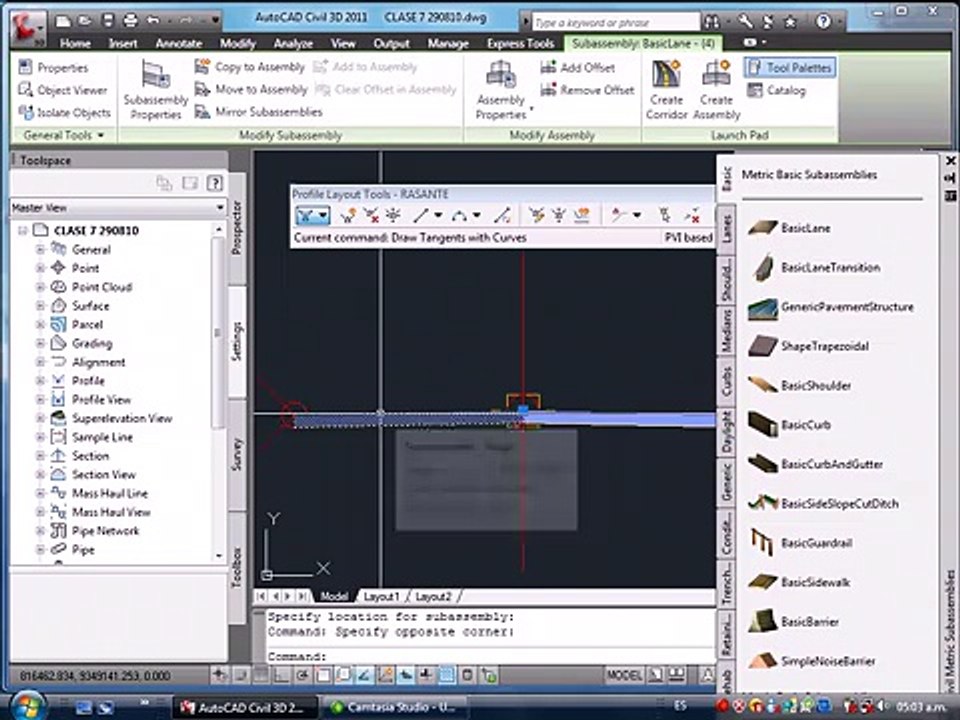Pick BasicSideSlopeCutDitch subassembly
Viewport: 960px width, 720px height.
click(823, 503)
